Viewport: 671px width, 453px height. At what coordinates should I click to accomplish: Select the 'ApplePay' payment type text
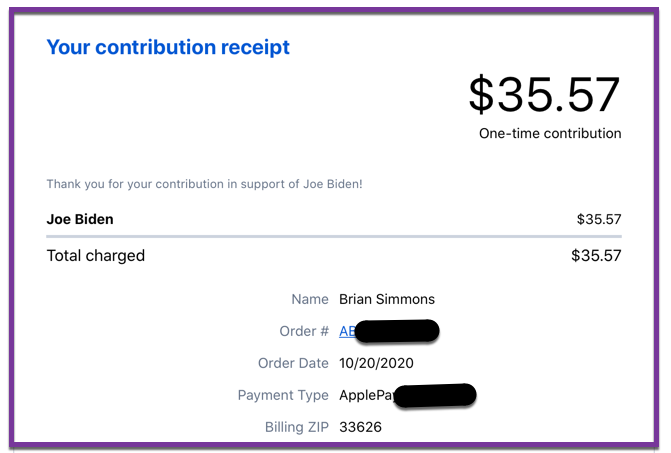tap(367, 395)
